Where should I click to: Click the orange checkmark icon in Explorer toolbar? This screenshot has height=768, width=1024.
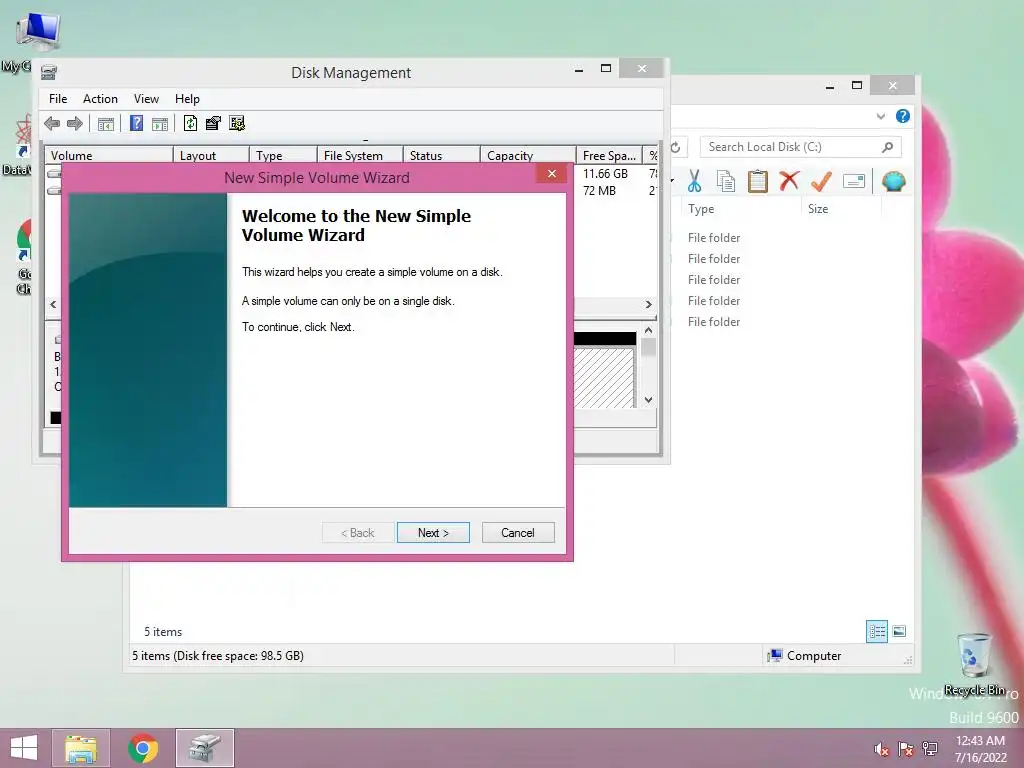pyautogui.click(x=821, y=181)
